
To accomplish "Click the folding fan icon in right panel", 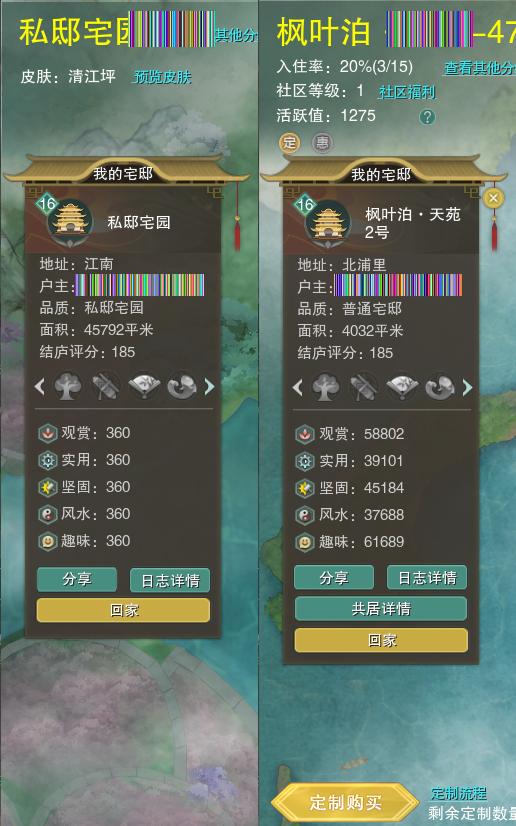I will pyautogui.click(x=402, y=387).
